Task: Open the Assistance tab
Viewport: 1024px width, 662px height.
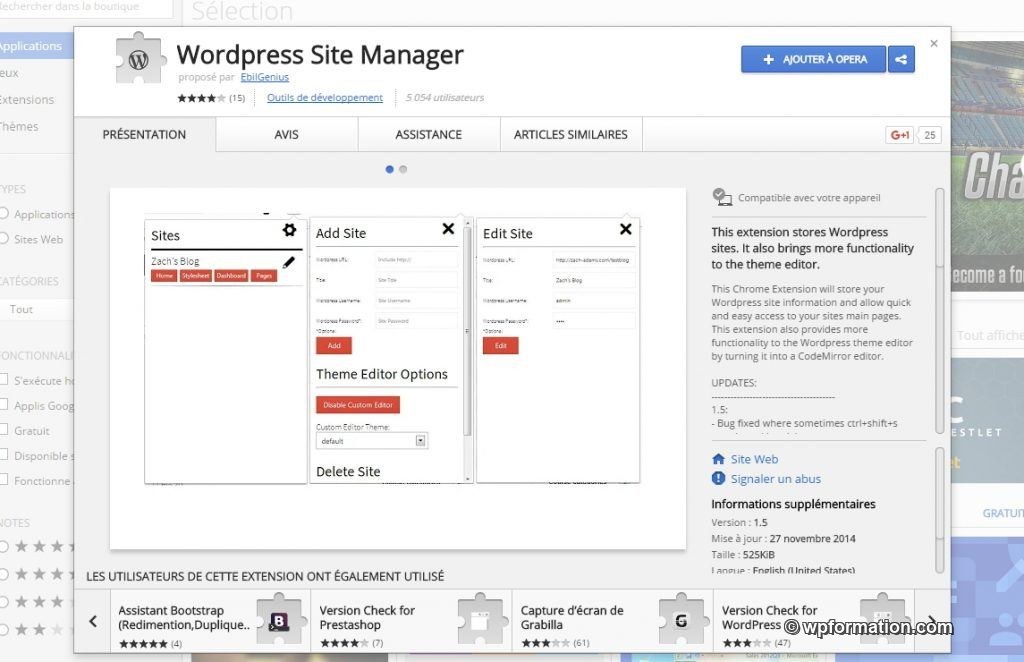Action: 428,134
